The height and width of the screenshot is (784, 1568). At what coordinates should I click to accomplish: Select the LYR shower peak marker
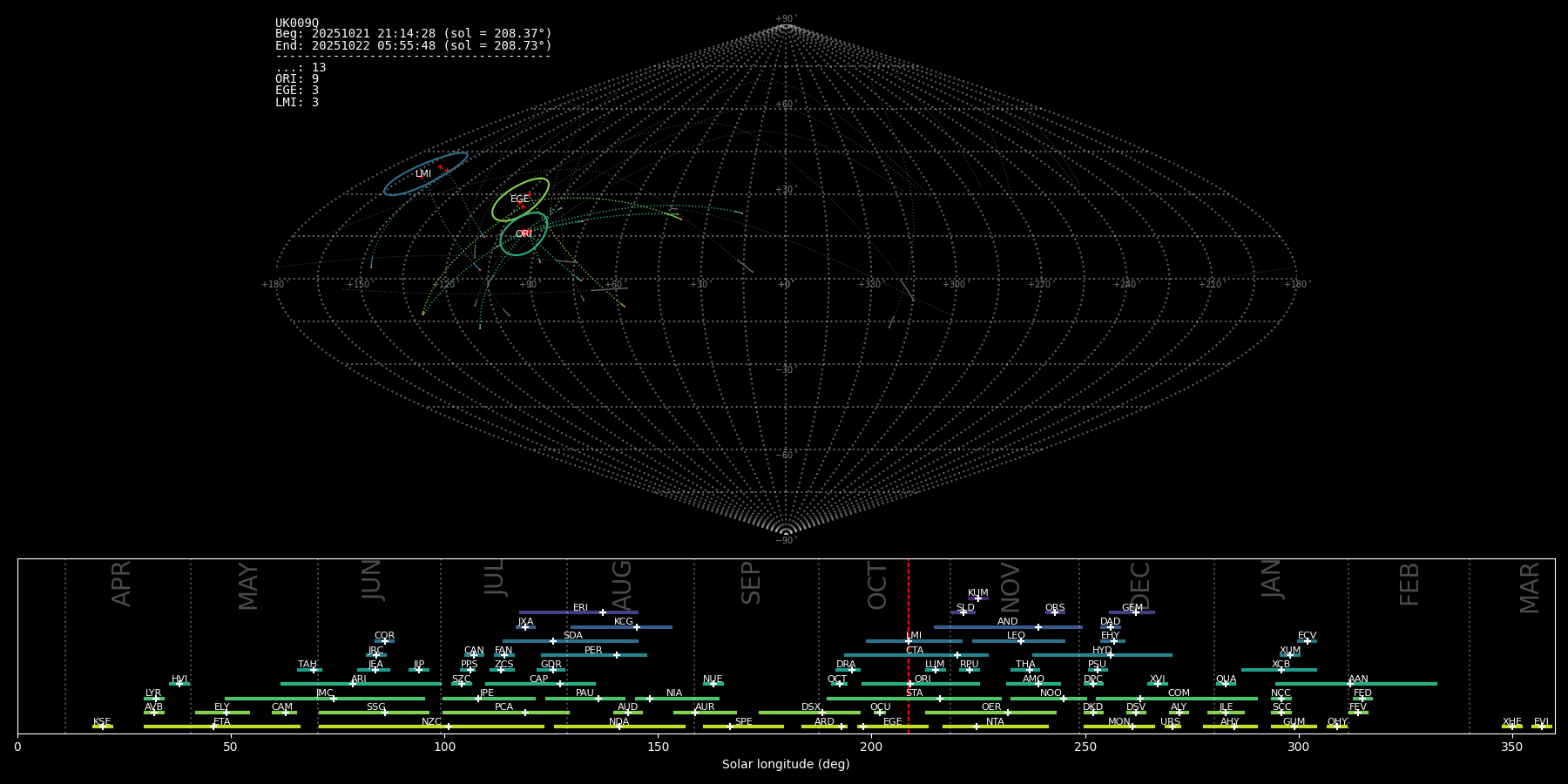[x=156, y=699]
